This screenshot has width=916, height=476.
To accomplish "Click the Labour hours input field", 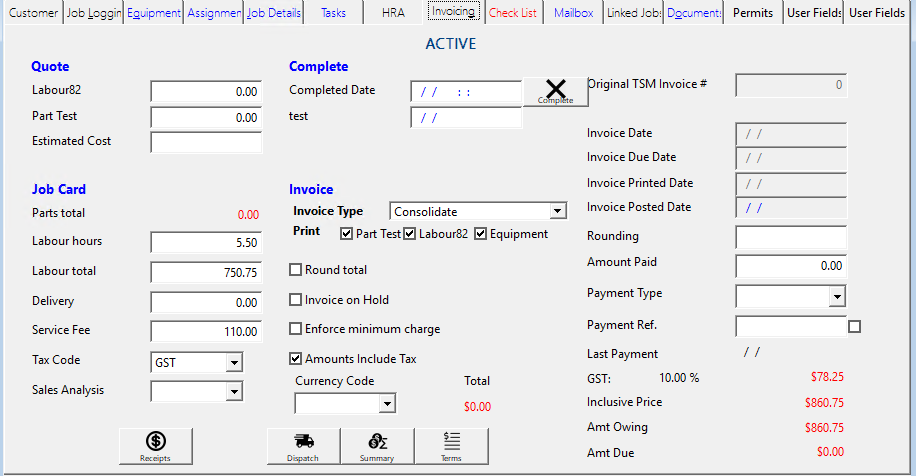I will 206,243.
